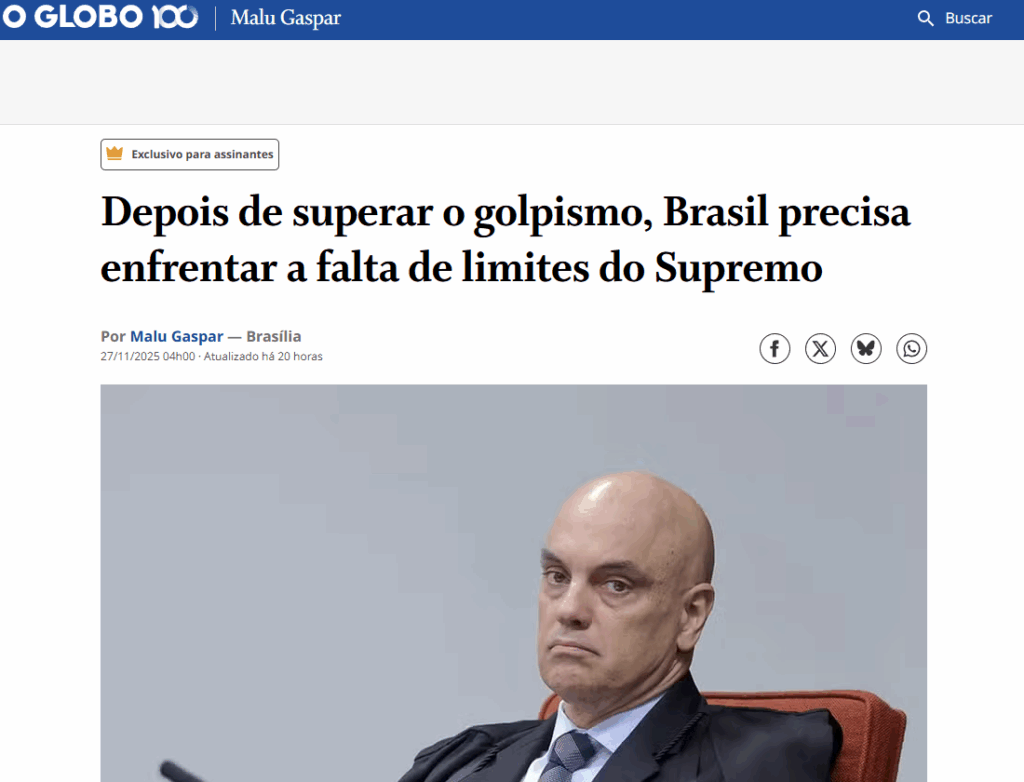Click the crown subscriber icon
The width and height of the screenshot is (1024, 782).
click(115, 154)
